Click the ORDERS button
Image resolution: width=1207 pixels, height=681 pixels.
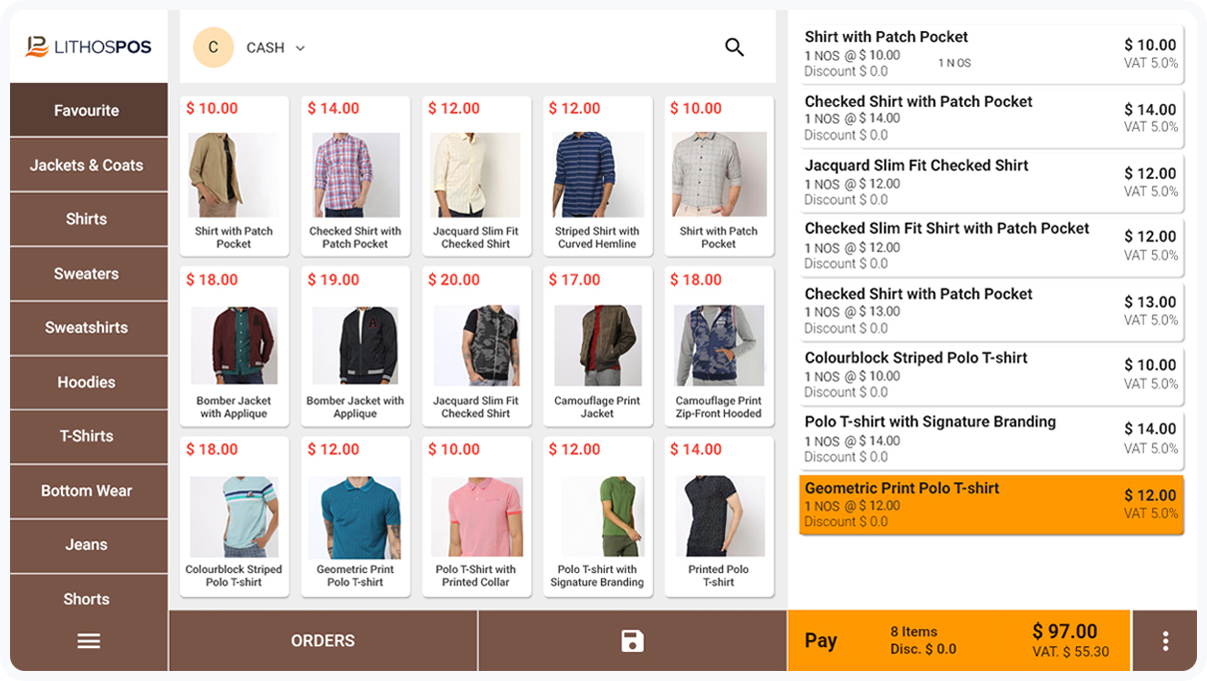click(x=323, y=641)
